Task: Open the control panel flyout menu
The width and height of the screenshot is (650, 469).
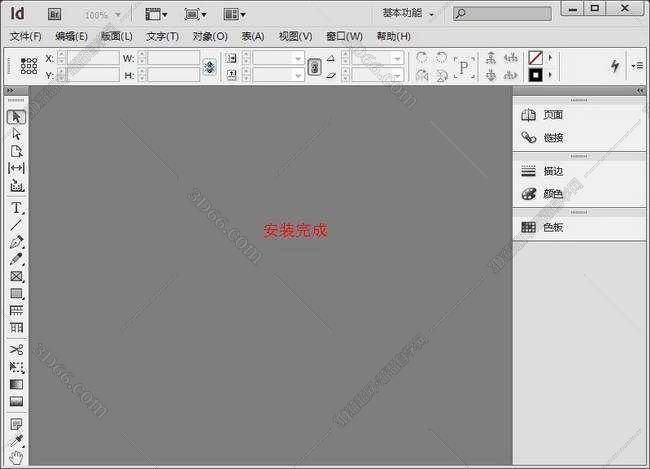Action: coord(637,66)
